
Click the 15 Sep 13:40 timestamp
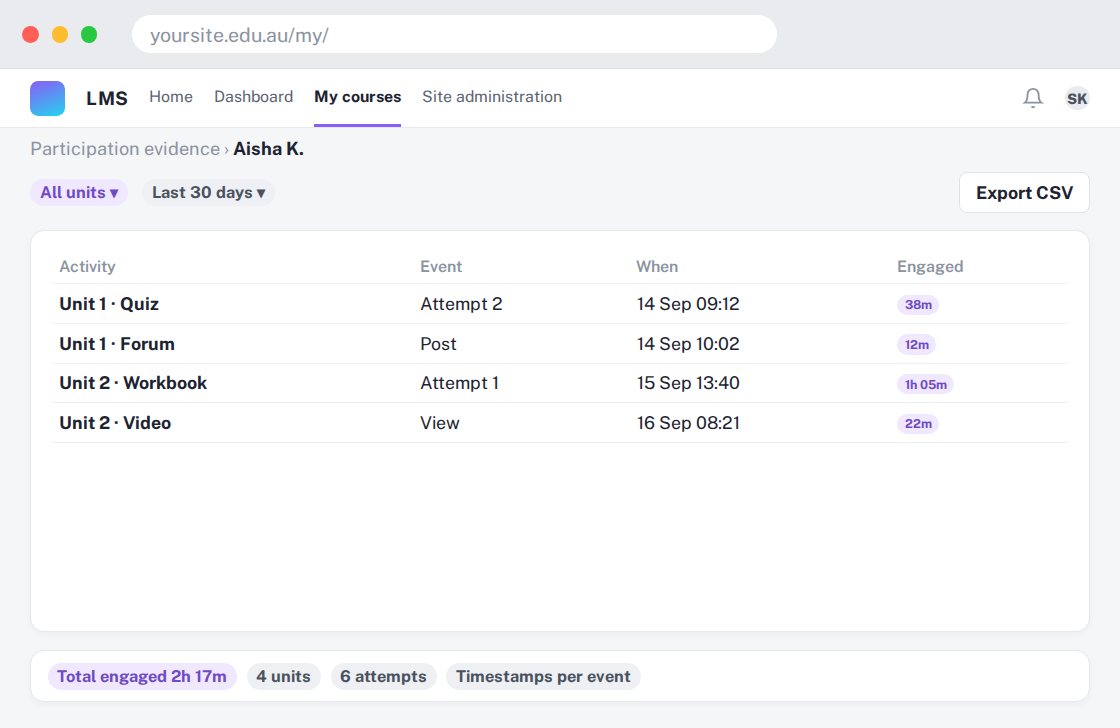(x=688, y=383)
